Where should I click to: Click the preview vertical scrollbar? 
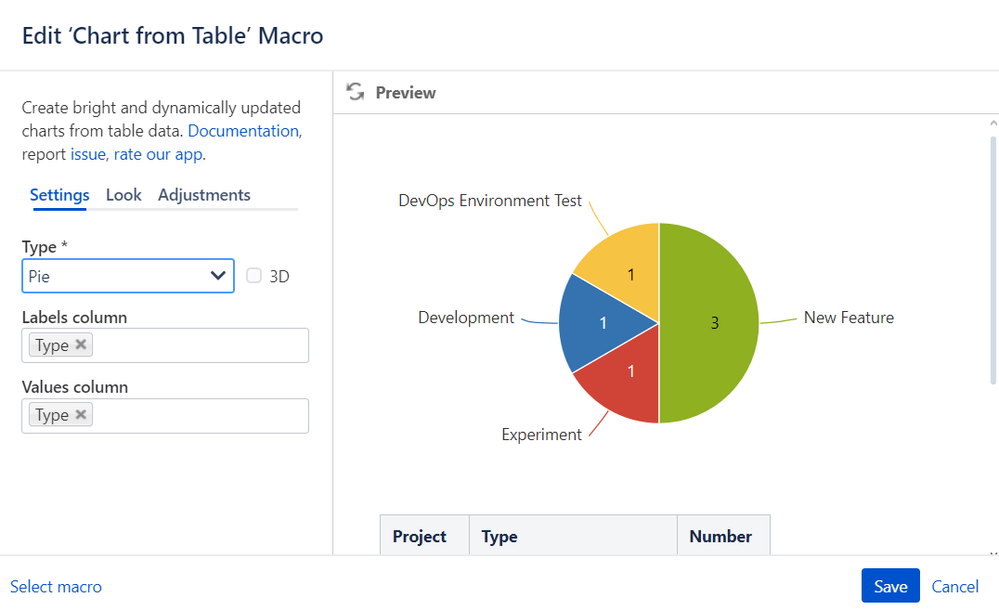[x=992, y=260]
